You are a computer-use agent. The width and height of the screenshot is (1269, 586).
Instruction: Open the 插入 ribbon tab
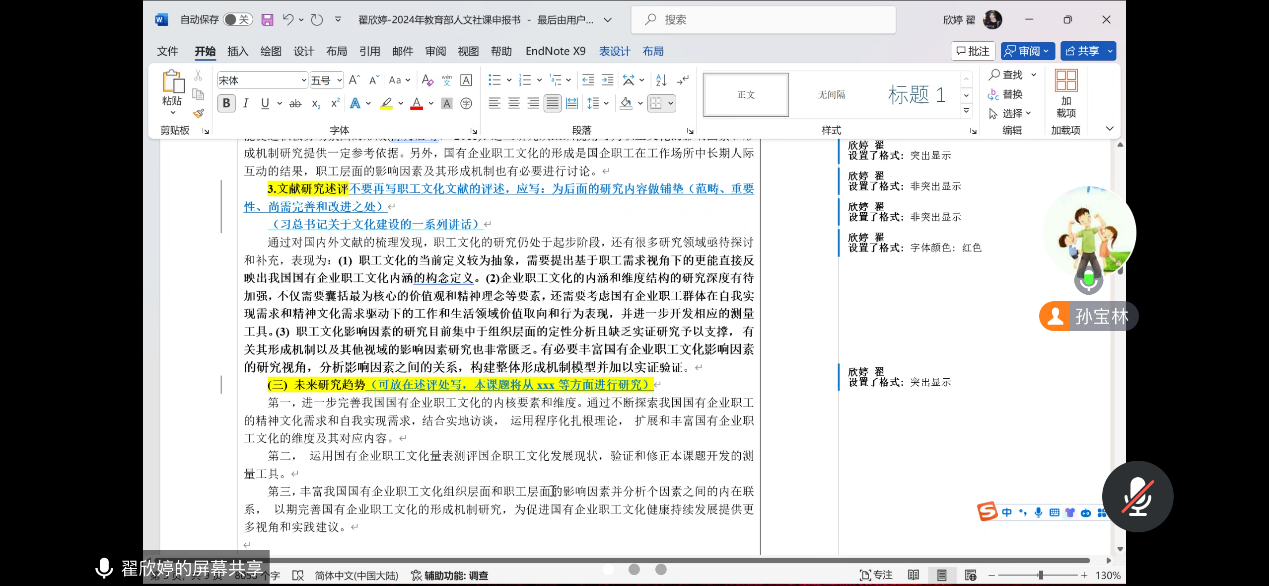point(238,51)
